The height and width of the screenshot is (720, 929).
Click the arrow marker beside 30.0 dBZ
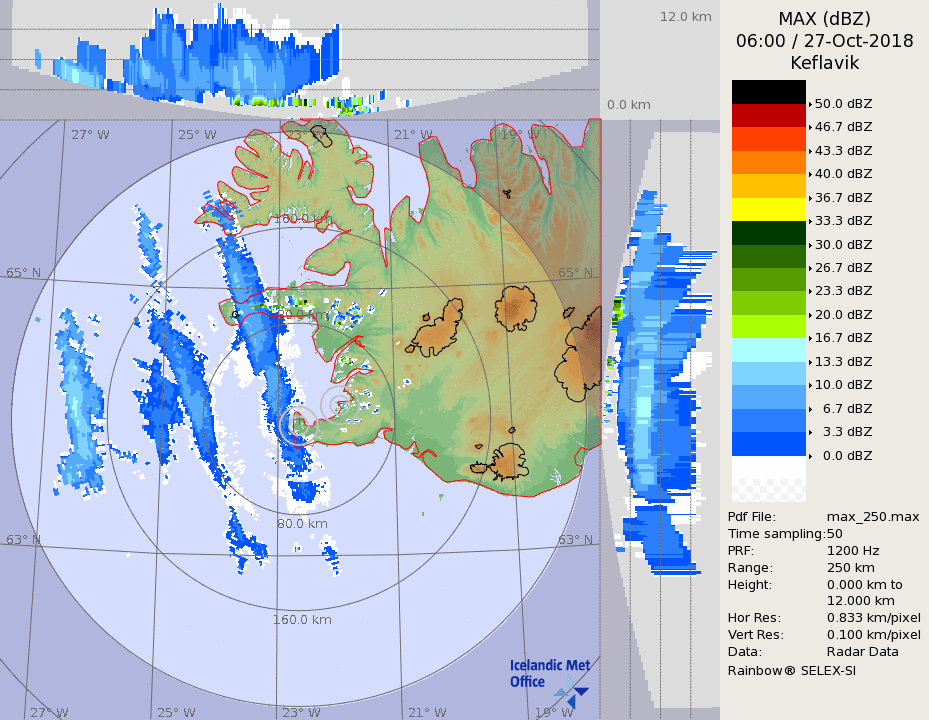pos(810,245)
